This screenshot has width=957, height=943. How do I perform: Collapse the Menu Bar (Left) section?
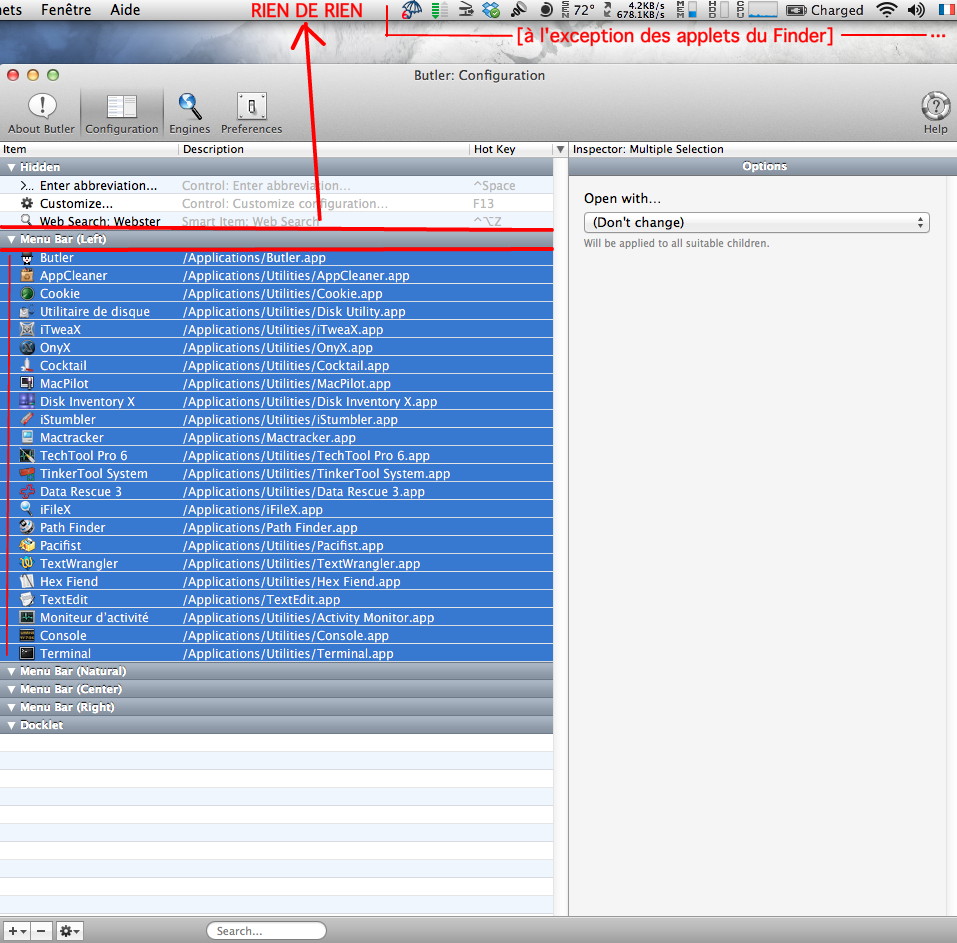(x=11, y=240)
